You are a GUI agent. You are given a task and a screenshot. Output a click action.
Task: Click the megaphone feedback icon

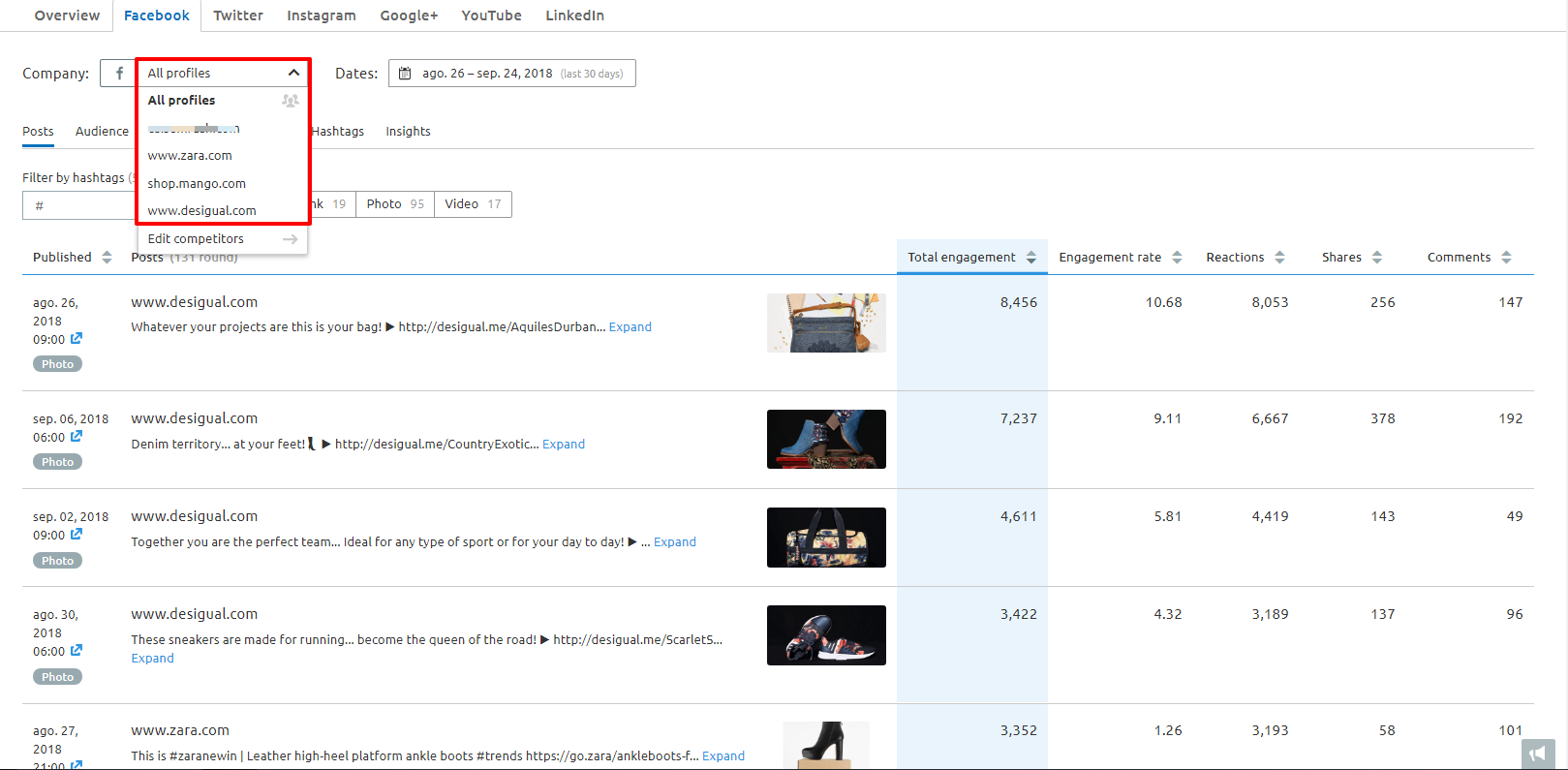point(1538,754)
